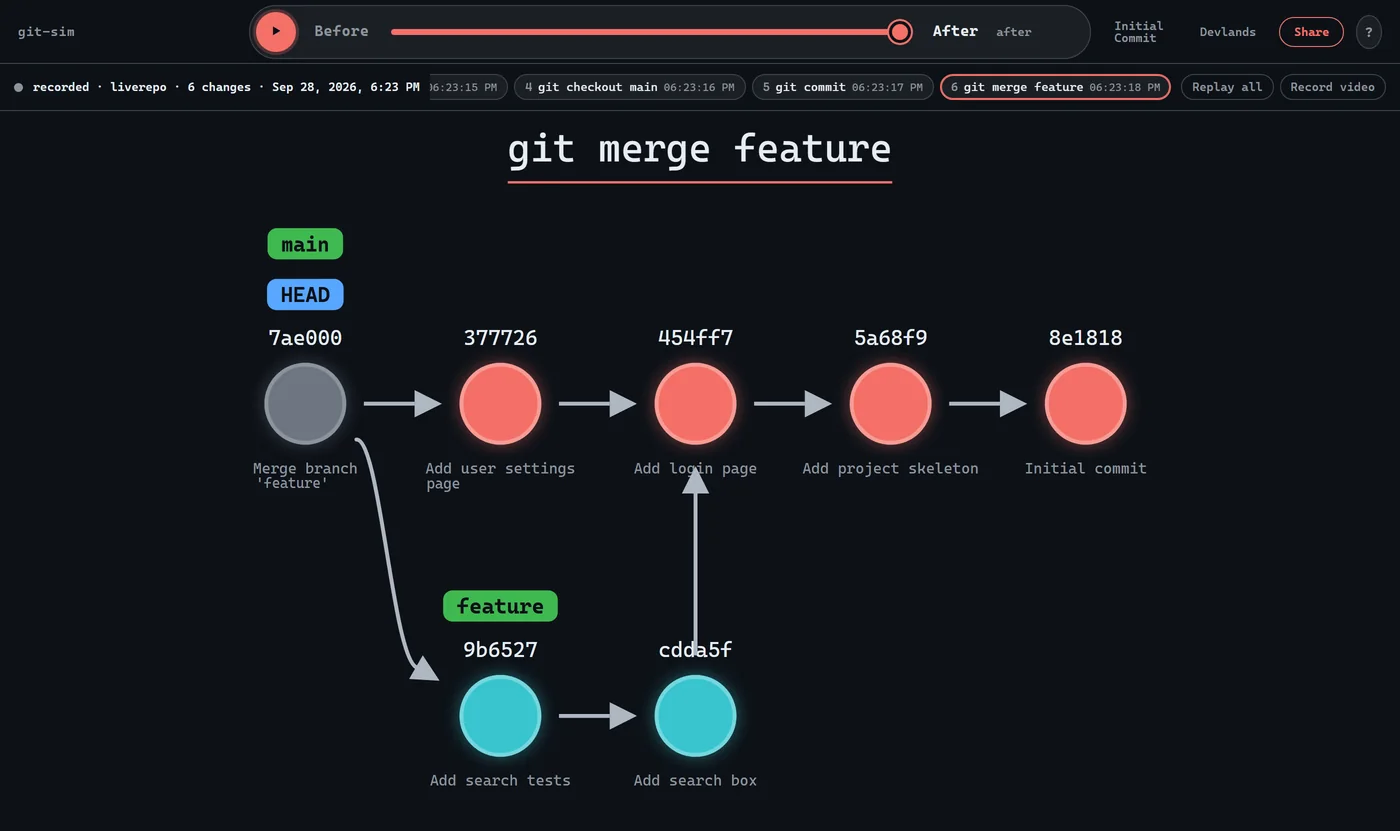1400x831 pixels.
Task: Click the HEAD label
Action: (305, 295)
